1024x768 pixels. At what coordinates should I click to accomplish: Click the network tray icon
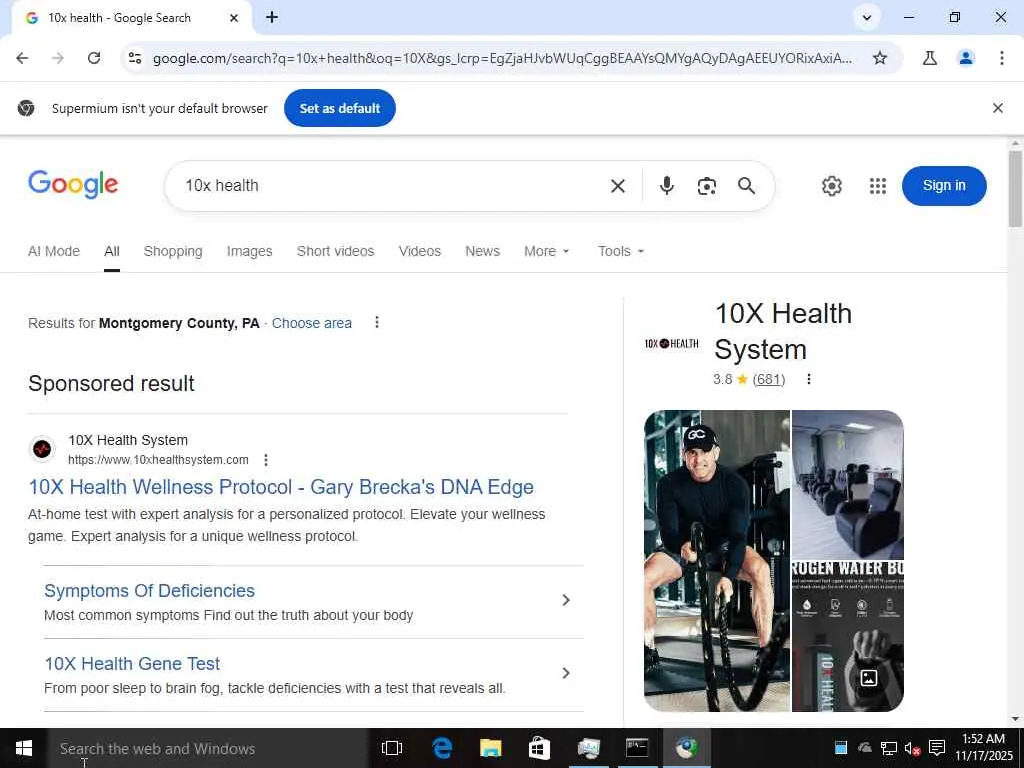[x=888, y=748]
